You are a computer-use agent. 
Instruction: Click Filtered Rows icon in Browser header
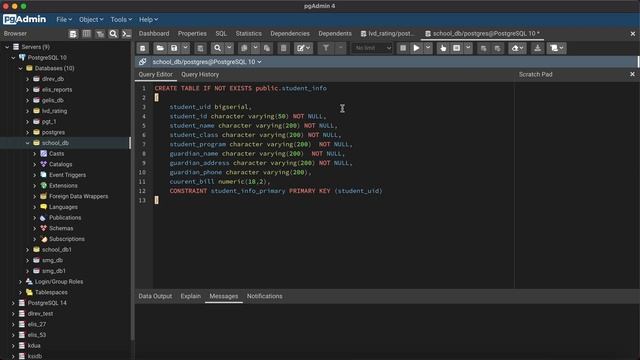100,34
